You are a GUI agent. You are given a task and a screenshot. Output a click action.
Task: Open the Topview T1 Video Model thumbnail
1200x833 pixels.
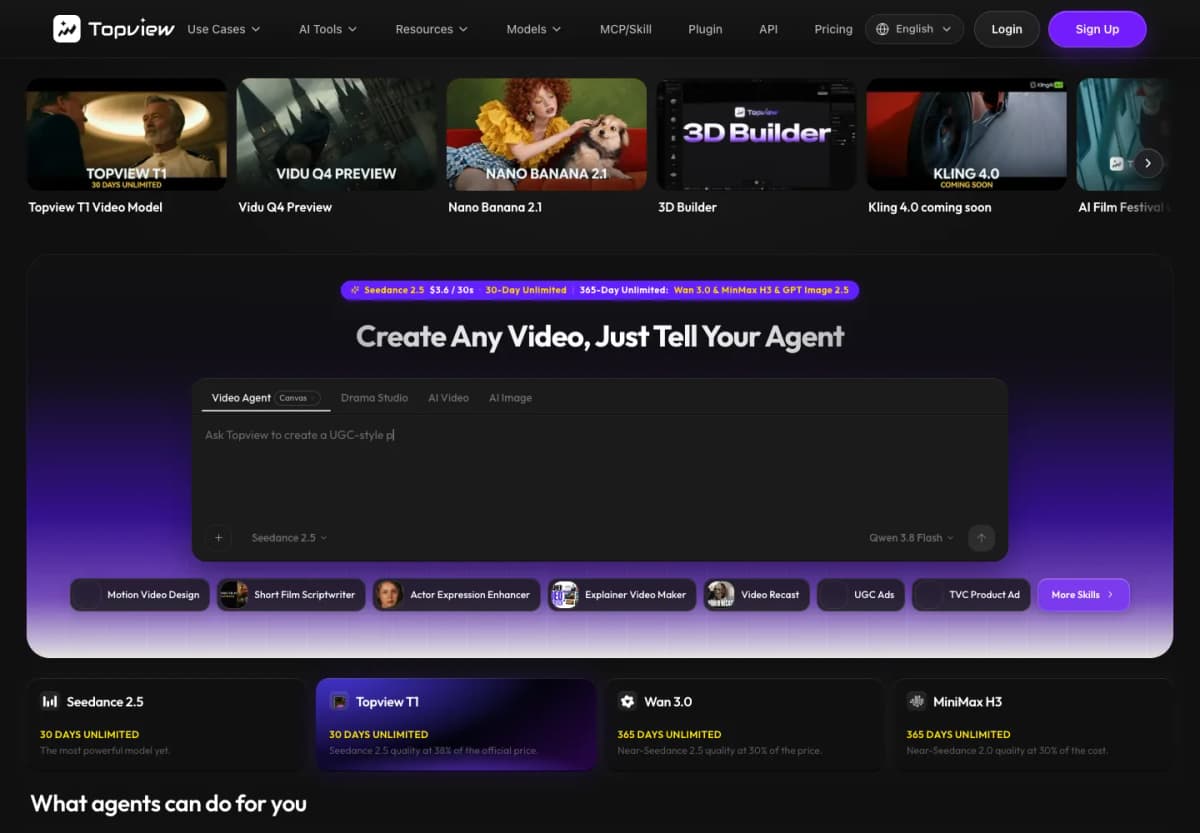[127, 134]
